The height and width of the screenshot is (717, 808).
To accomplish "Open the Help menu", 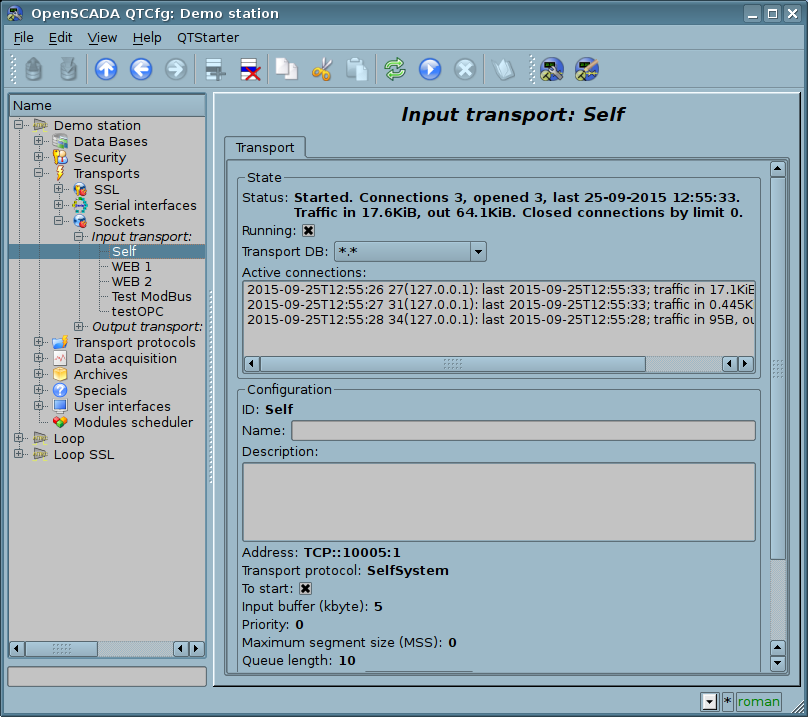I will tap(147, 38).
